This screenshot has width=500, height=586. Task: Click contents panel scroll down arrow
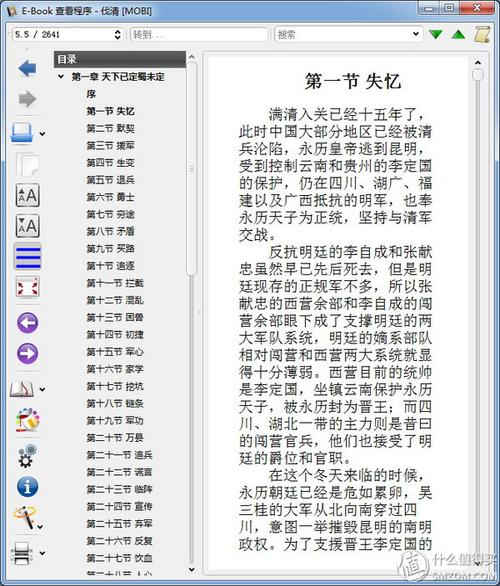(x=192, y=570)
